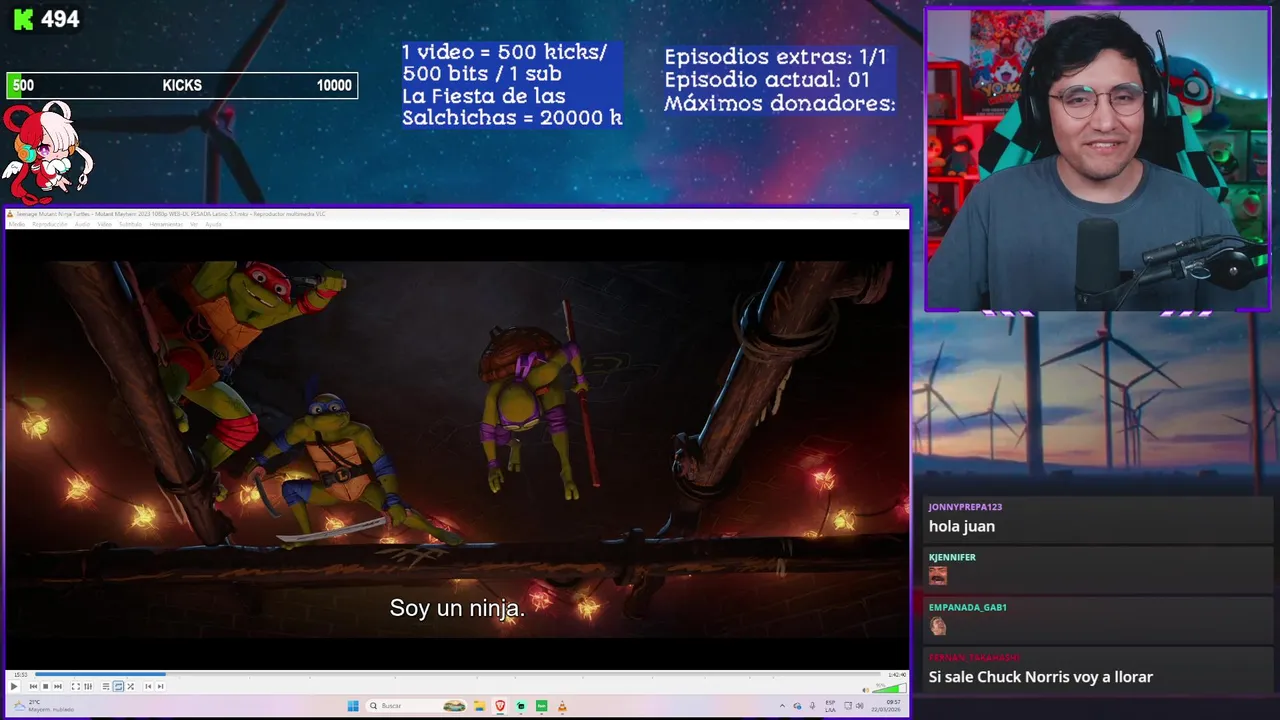1280x720 pixels.
Task: Click chat username JONNYPREPA123
Action: [965, 507]
